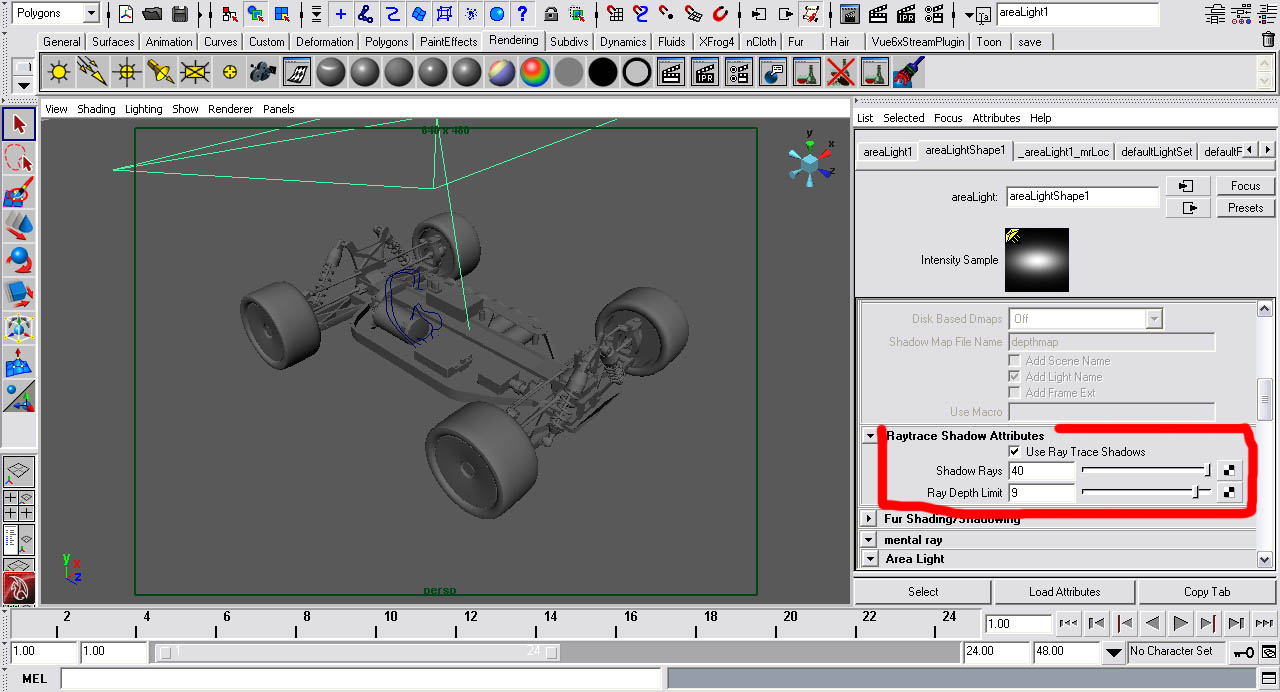
Task: Open scene icon in status line
Action: tap(152, 14)
